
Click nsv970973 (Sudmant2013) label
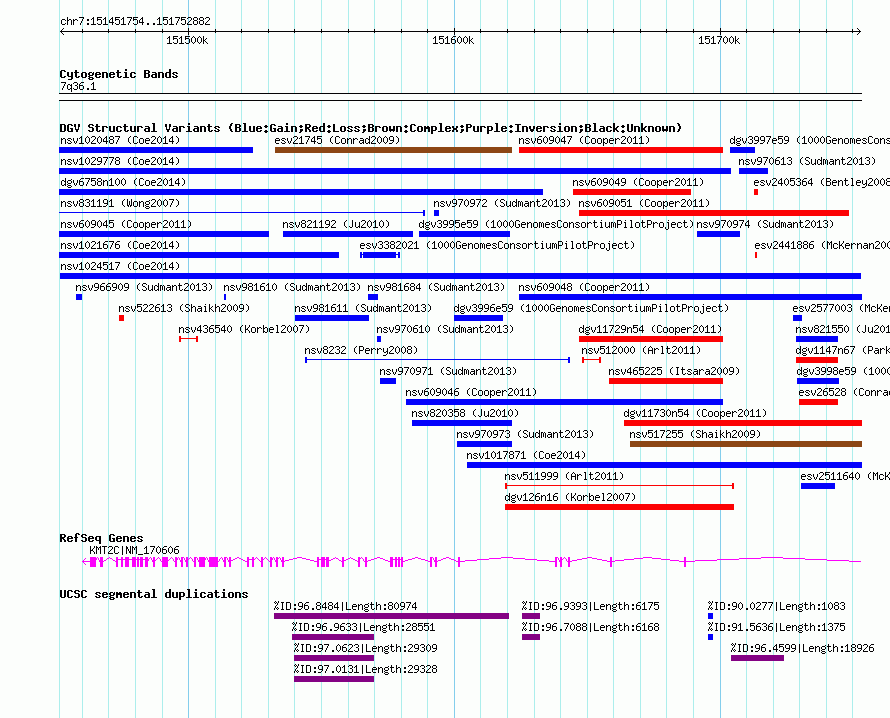pyautogui.click(x=525, y=434)
